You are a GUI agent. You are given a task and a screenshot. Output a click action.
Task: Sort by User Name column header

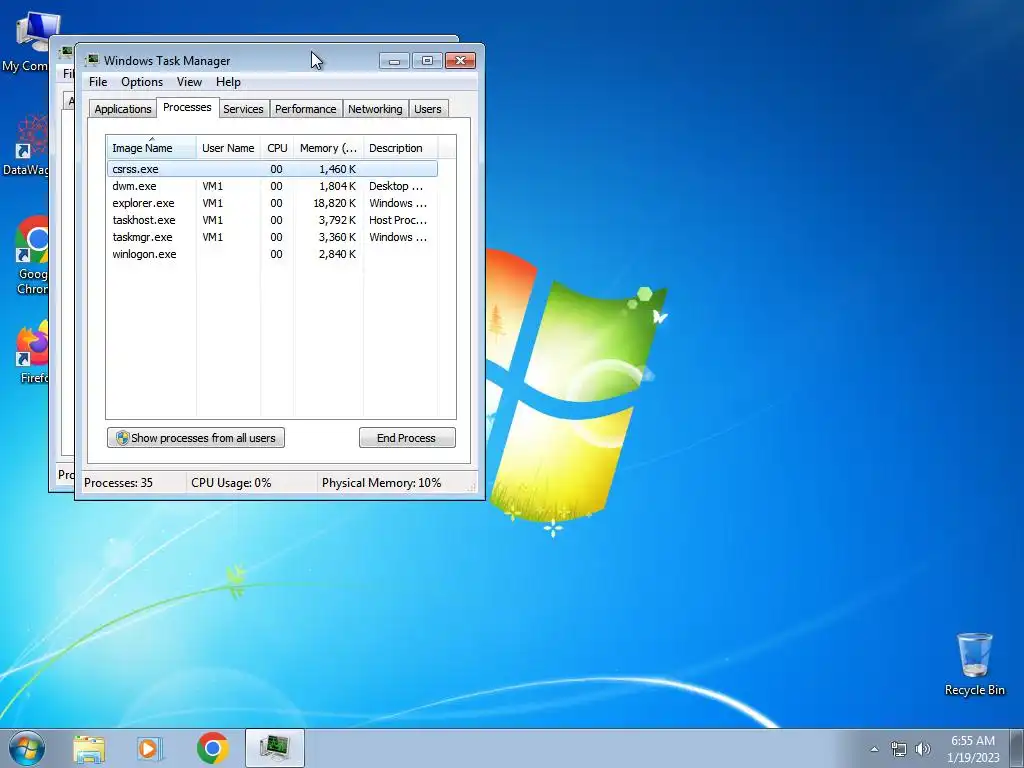coord(228,148)
